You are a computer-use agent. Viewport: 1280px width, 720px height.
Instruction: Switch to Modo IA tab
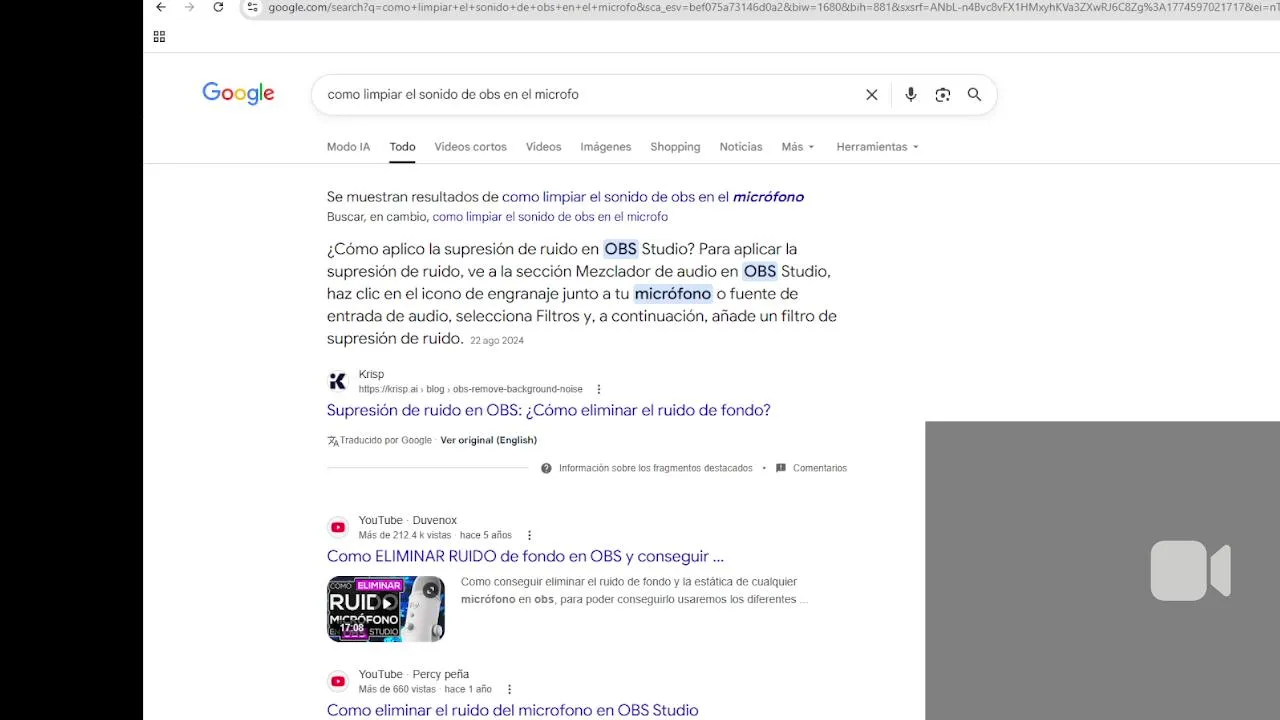(348, 147)
